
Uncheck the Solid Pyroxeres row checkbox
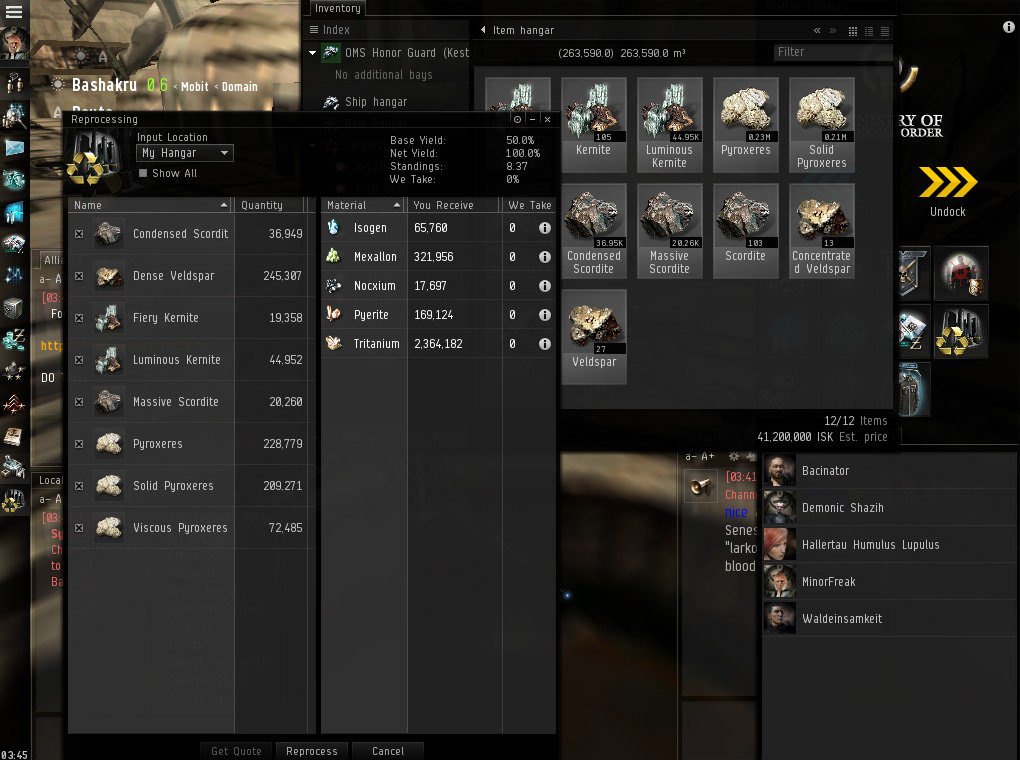tap(79, 486)
